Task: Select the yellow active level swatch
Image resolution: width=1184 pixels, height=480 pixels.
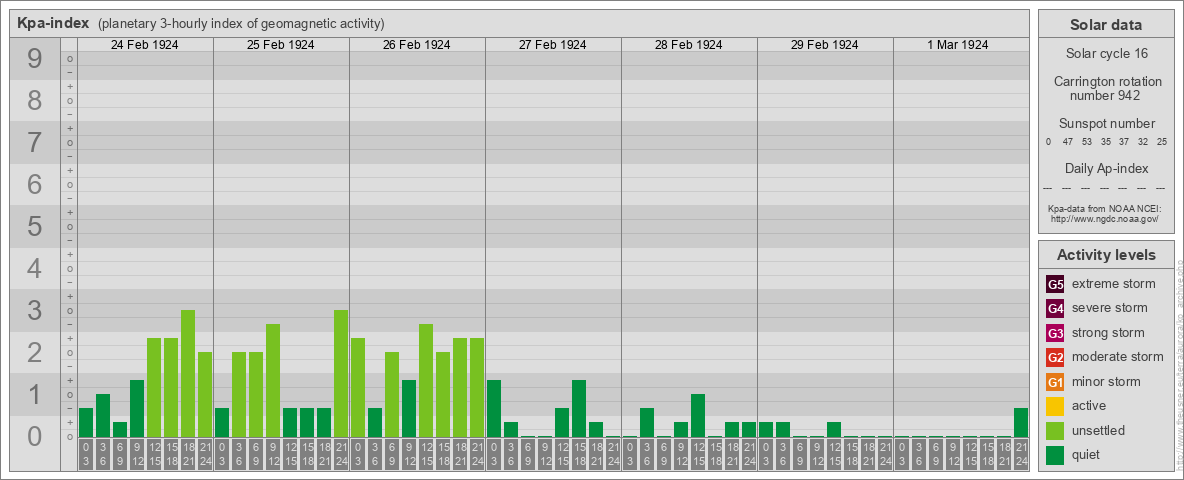Action: 1055,406
